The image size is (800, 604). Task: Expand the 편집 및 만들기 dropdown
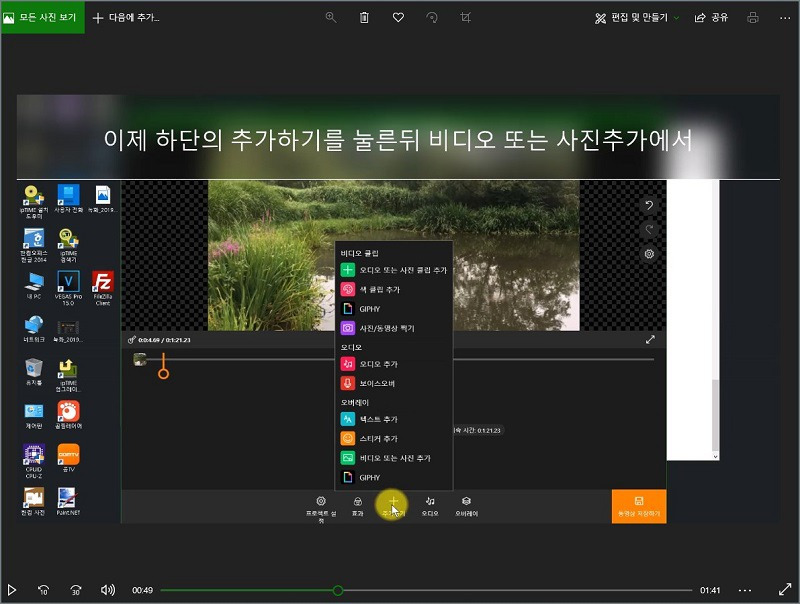pos(637,17)
